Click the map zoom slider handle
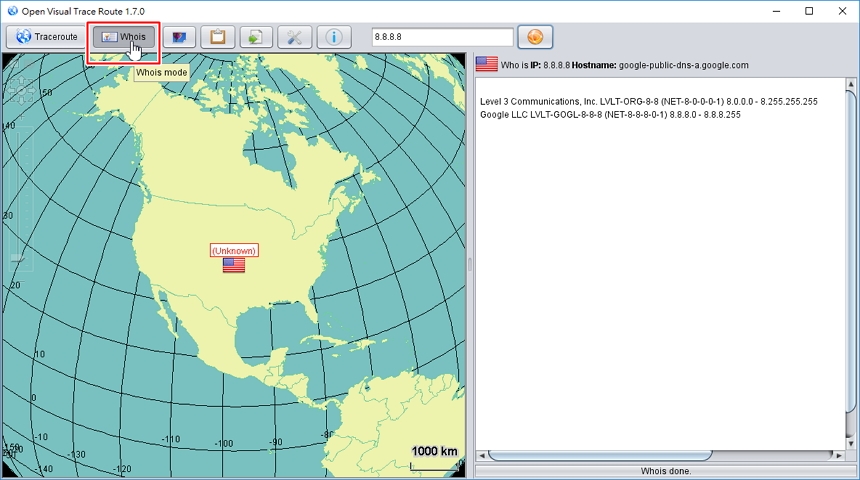This screenshot has height=480, width=860. [x=18, y=258]
